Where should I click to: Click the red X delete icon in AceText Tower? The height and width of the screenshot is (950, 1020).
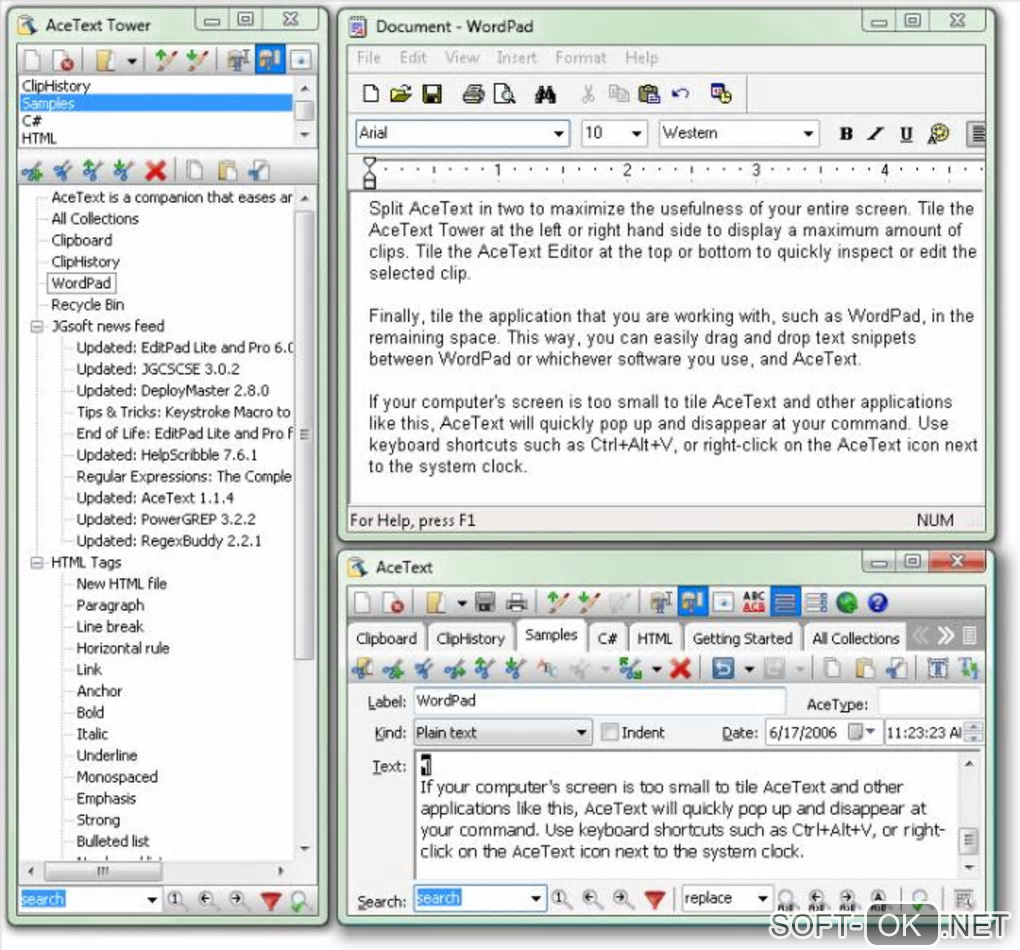pyautogui.click(x=155, y=171)
